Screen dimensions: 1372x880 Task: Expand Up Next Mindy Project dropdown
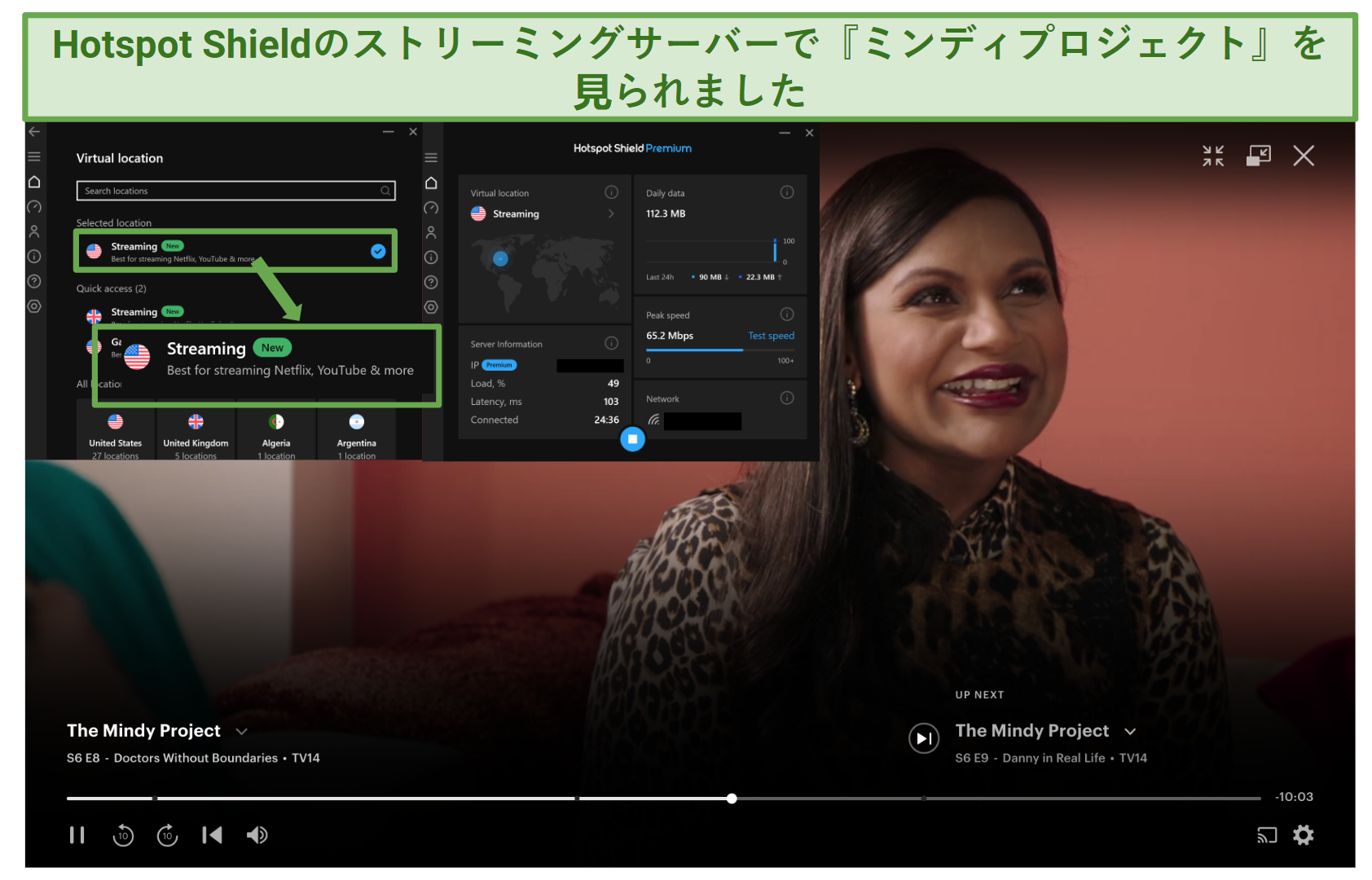[x=1130, y=732]
